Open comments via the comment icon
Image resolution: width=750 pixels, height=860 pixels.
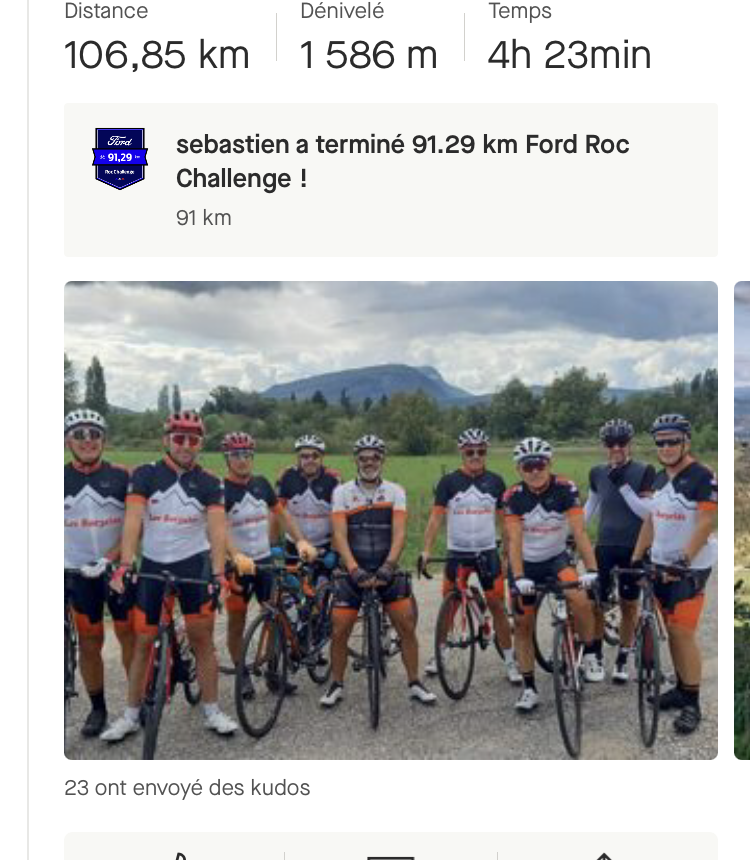391,857
